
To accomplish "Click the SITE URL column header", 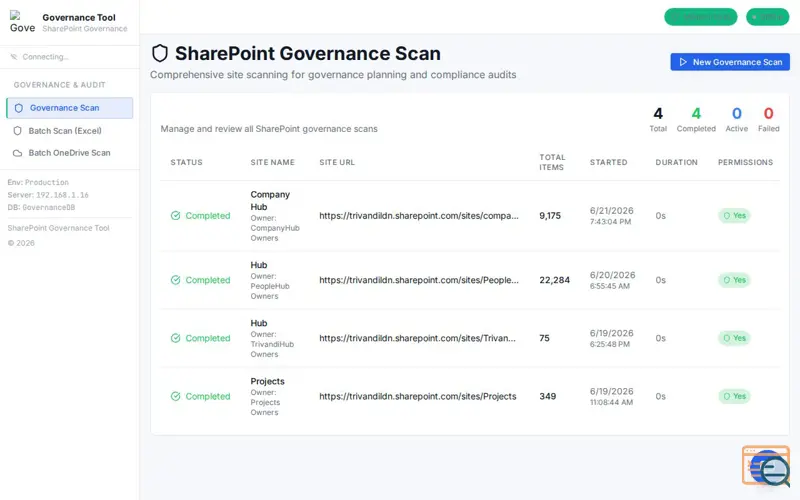I will 337,162.
